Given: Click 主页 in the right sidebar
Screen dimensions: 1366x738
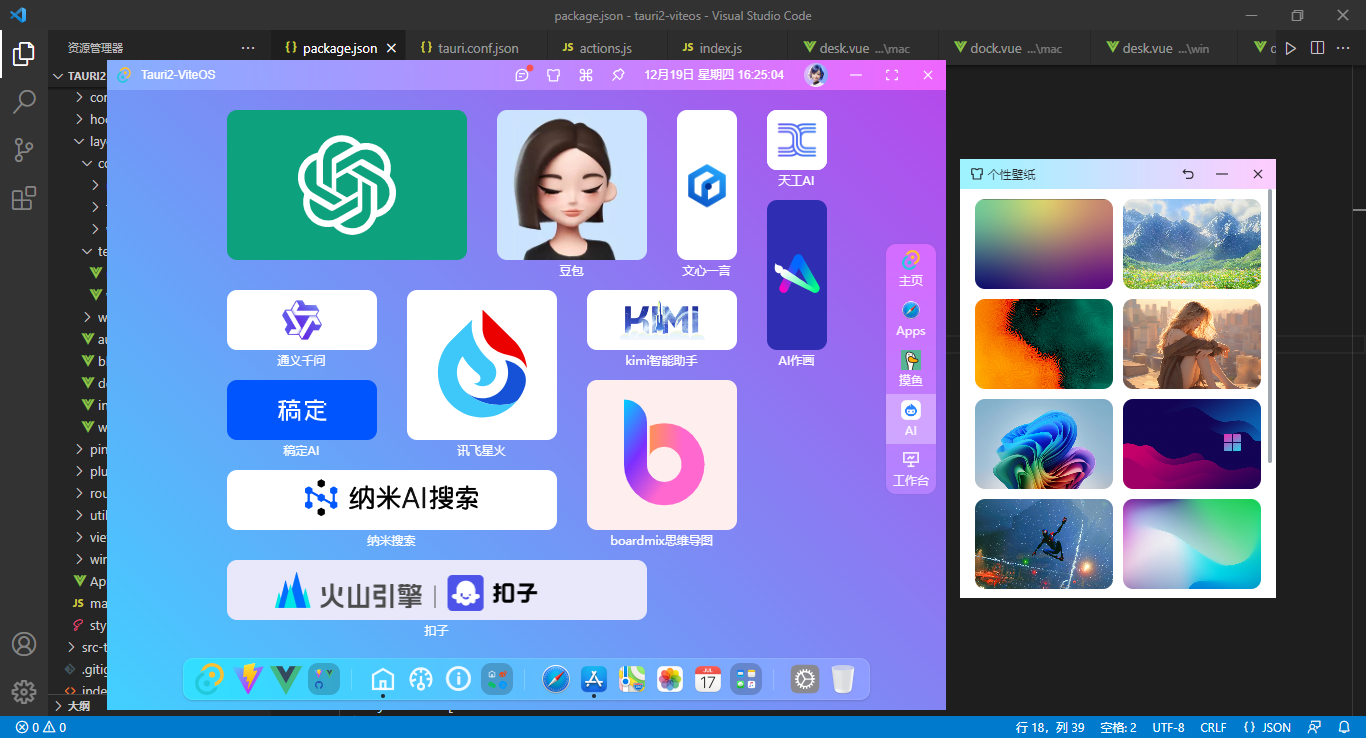Looking at the screenshot, I should coord(910,268).
